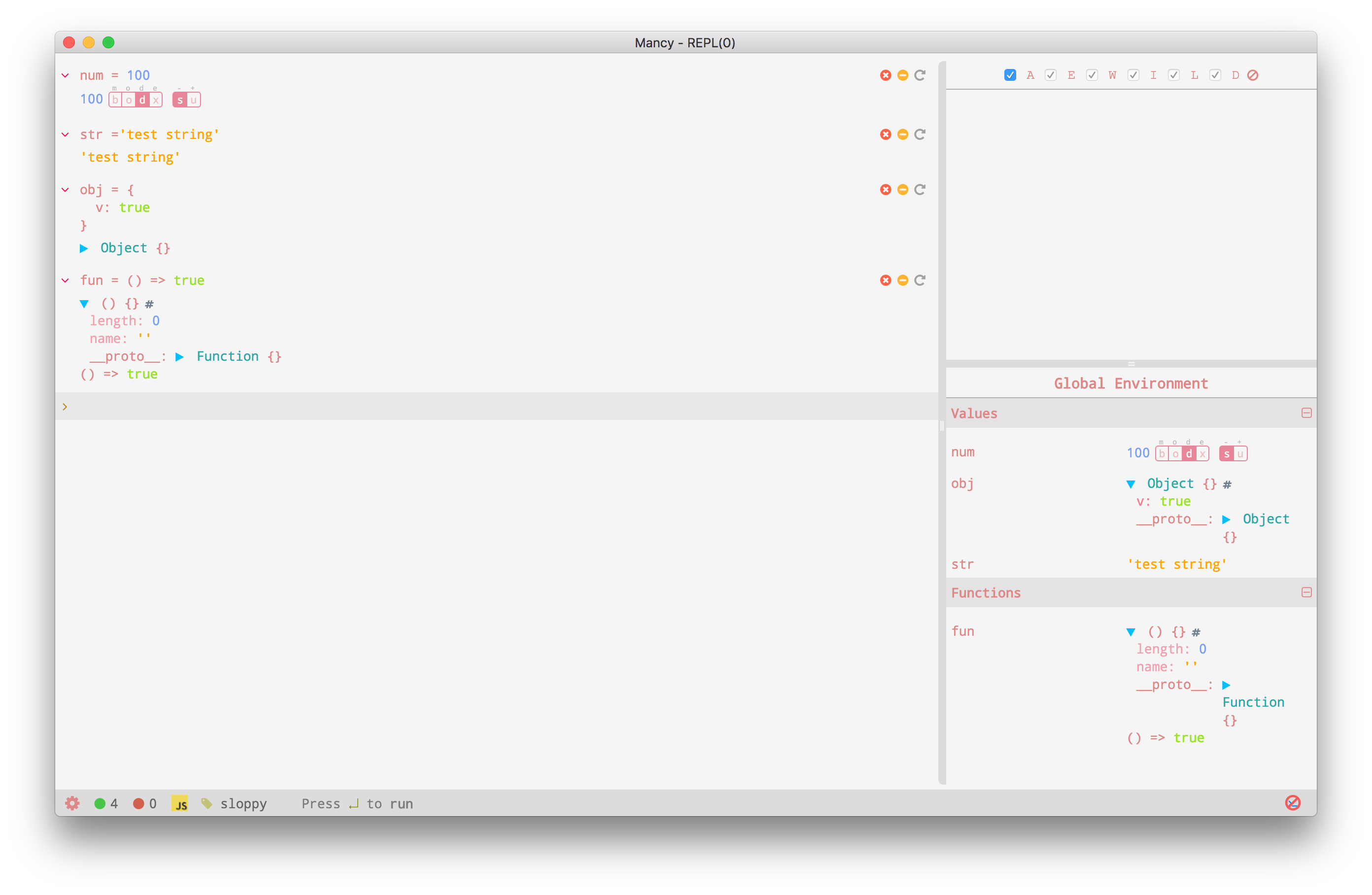Clear the console with the red ban icon

(1253, 75)
